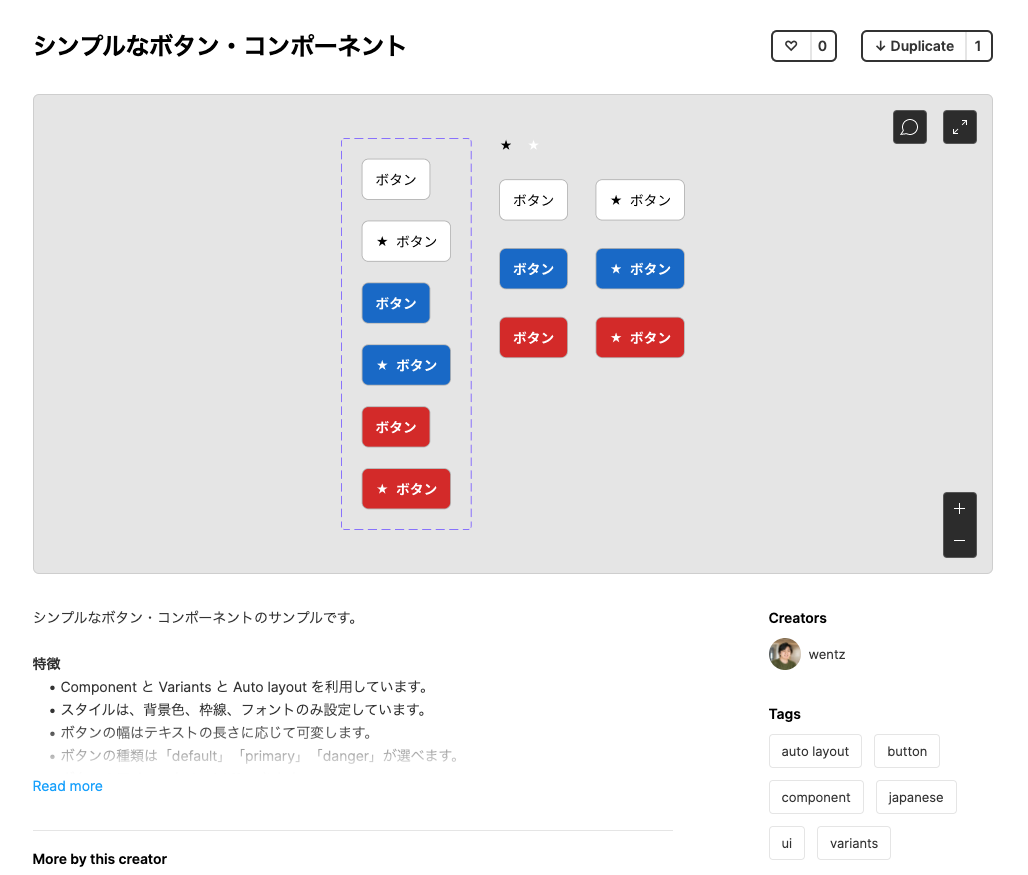Click blue ボタン without star in dashed frame

[396, 303]
